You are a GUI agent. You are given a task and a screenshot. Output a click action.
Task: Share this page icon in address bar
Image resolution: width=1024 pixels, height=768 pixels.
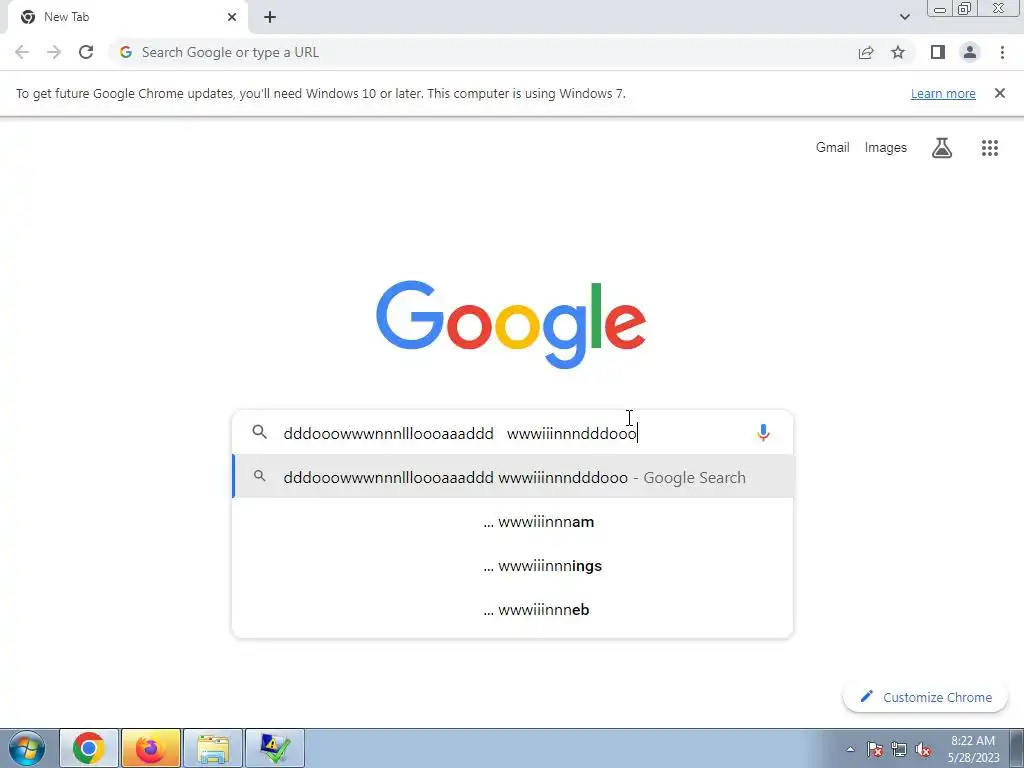point(866,52)
